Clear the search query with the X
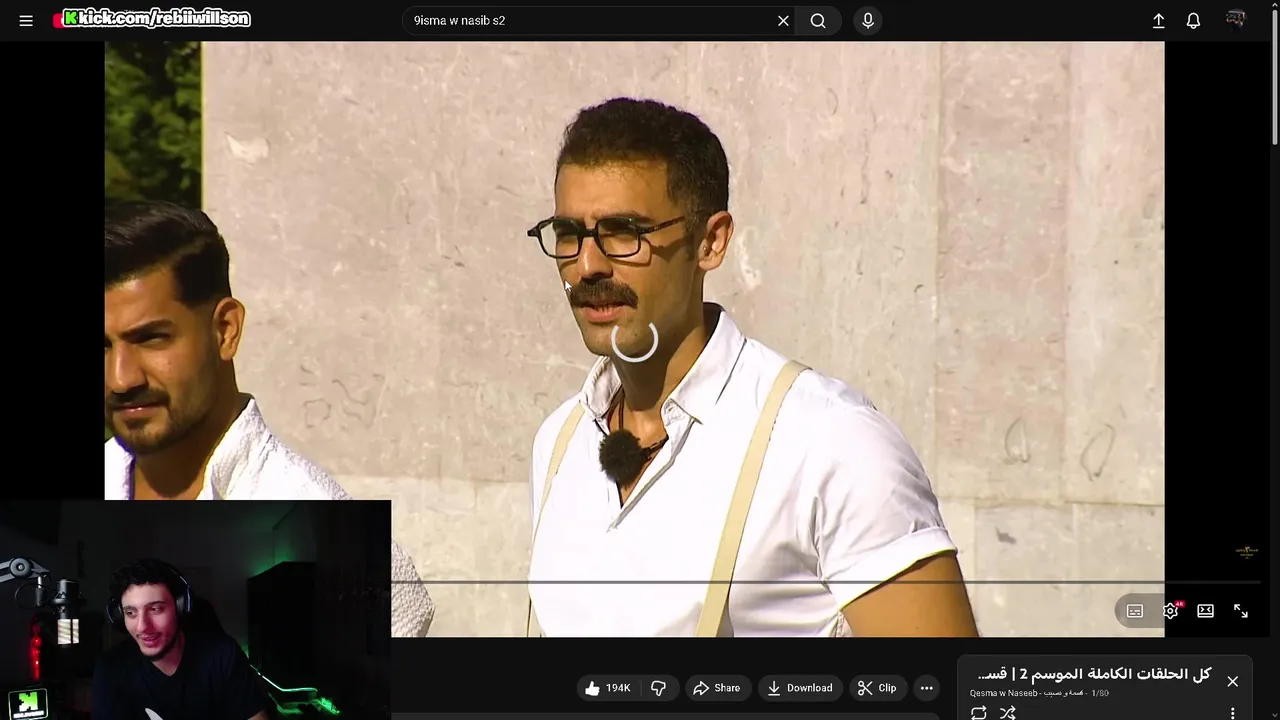This screenshot has width=1280, height=720. [783, 20]
